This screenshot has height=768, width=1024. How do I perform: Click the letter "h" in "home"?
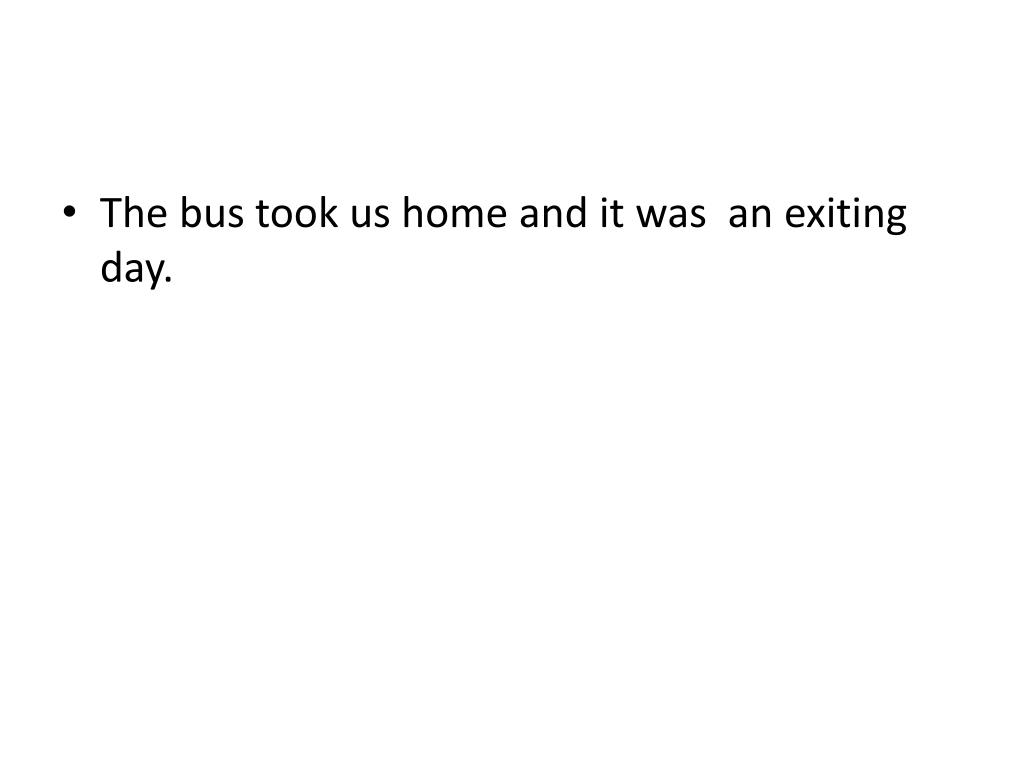pos(412,216)
